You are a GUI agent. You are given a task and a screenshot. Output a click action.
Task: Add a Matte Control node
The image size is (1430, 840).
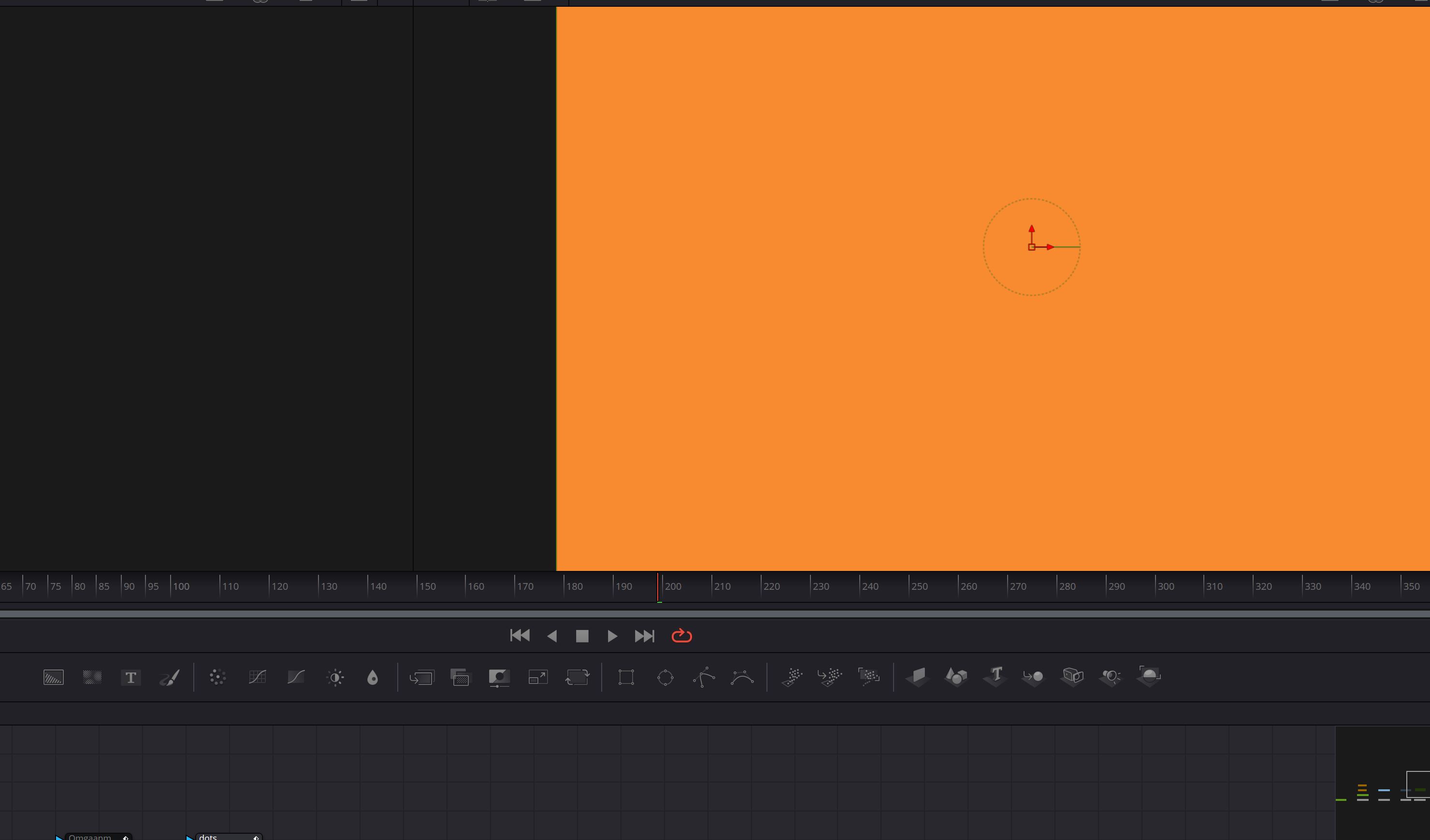coord(499,677)
